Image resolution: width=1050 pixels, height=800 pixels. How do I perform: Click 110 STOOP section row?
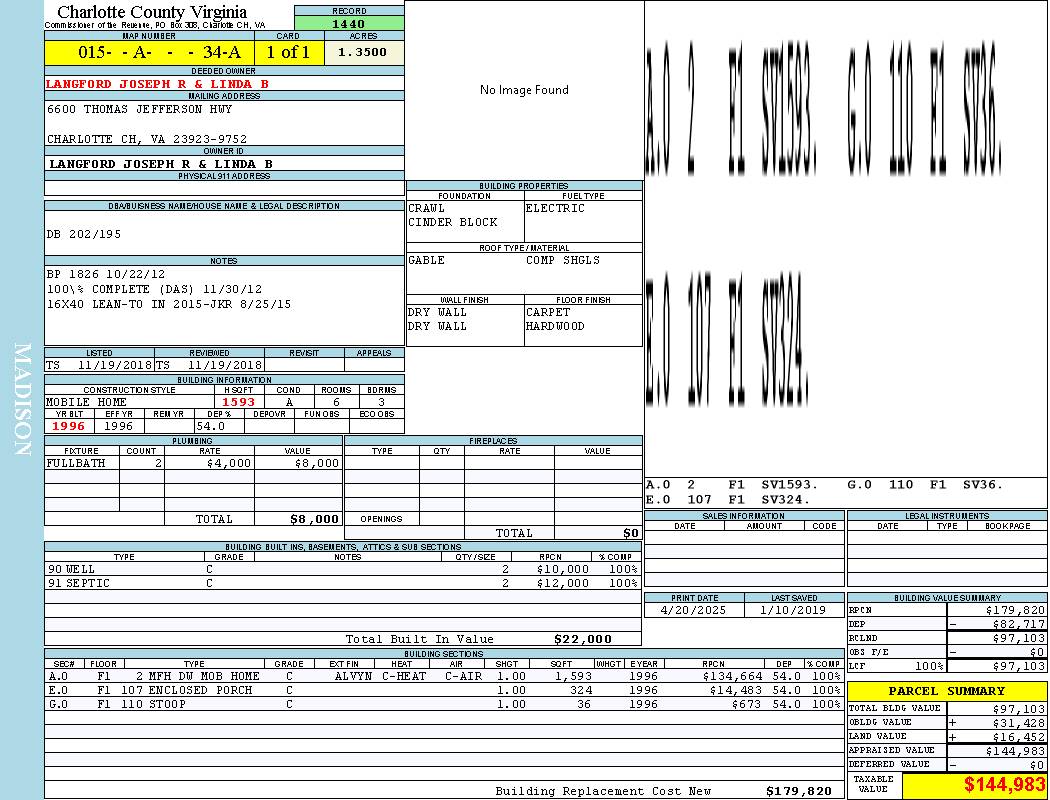pyautogui.click(x=445, y=704)
